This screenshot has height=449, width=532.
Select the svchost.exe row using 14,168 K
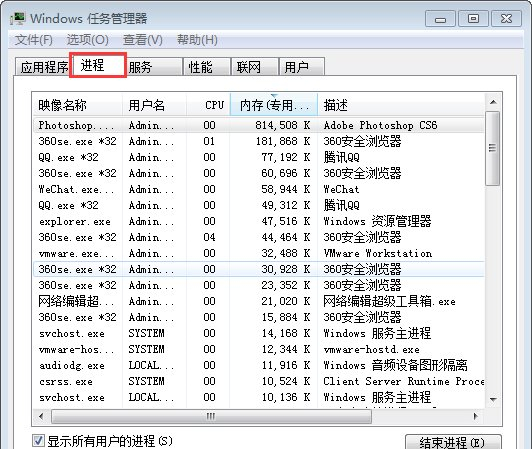259,333
